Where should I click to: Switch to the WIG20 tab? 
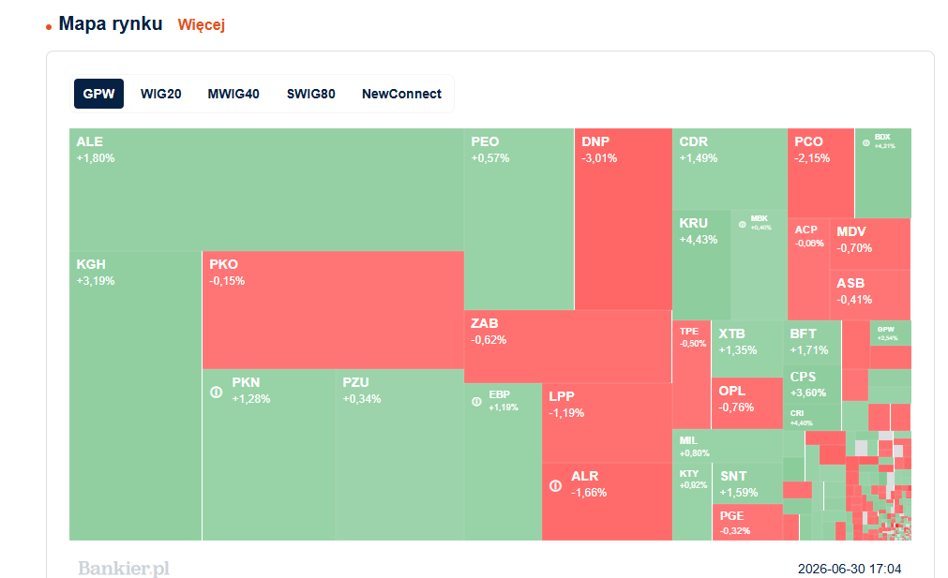coord(161,94)
